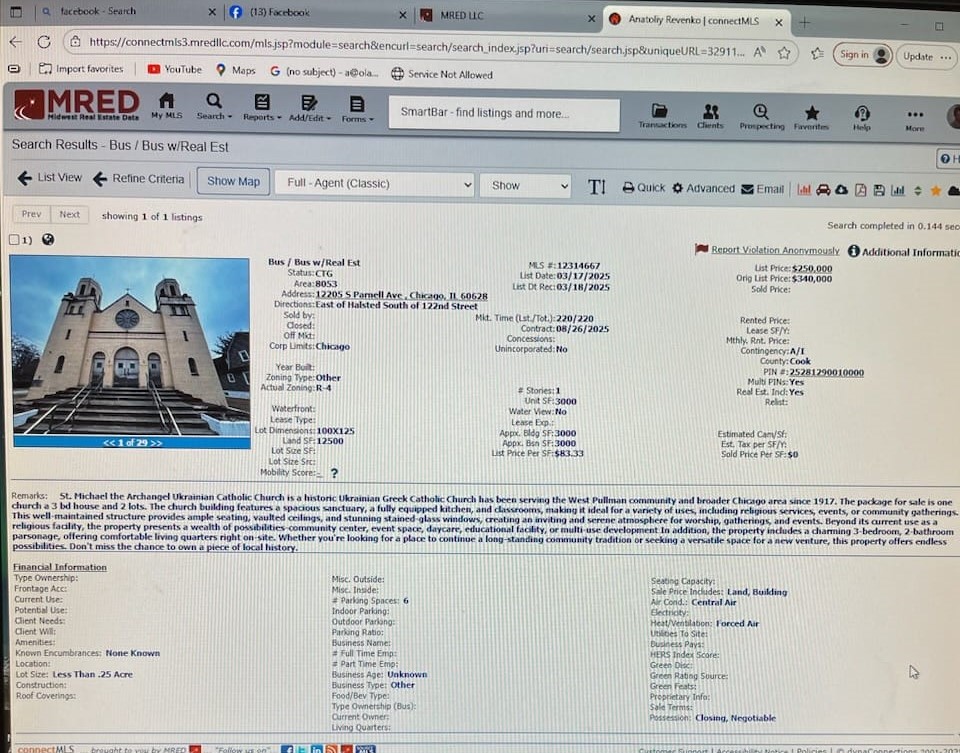Open the Clients icon
Image resolution: width=960 pixels, height=753 pixels.
pos(710,113)
